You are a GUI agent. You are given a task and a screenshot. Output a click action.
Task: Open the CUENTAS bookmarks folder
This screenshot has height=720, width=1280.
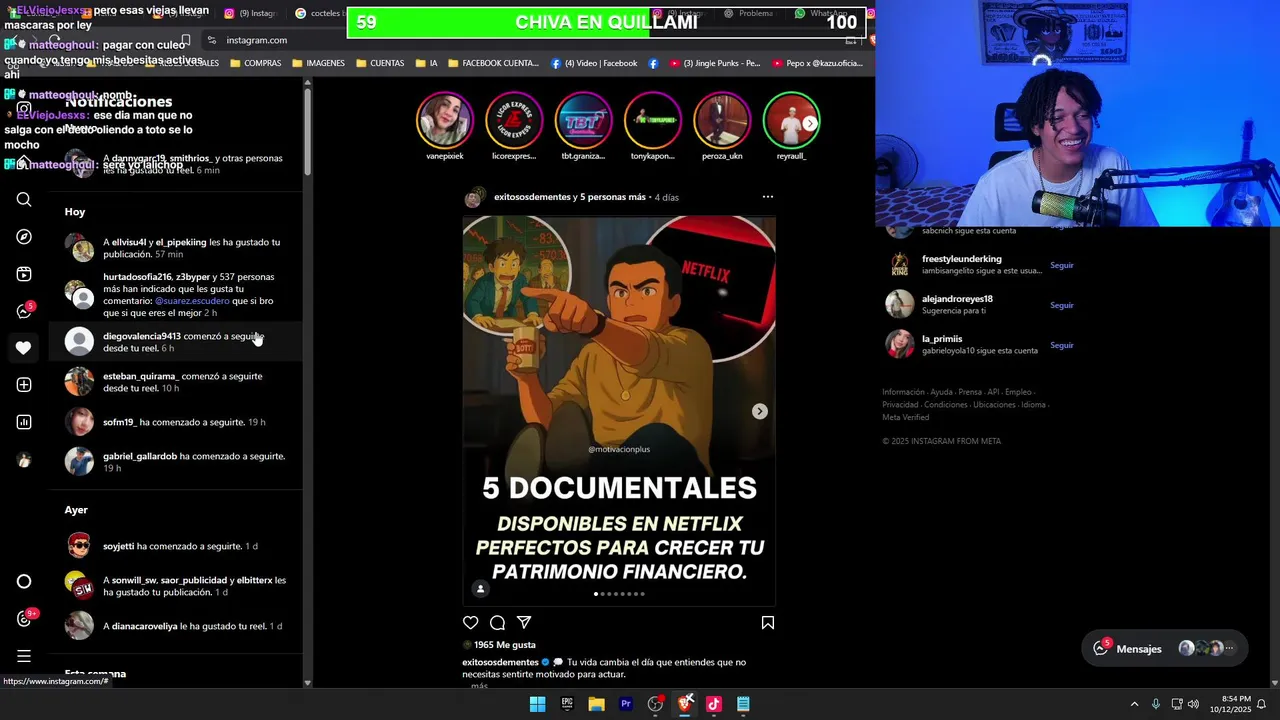click(379, 63)
